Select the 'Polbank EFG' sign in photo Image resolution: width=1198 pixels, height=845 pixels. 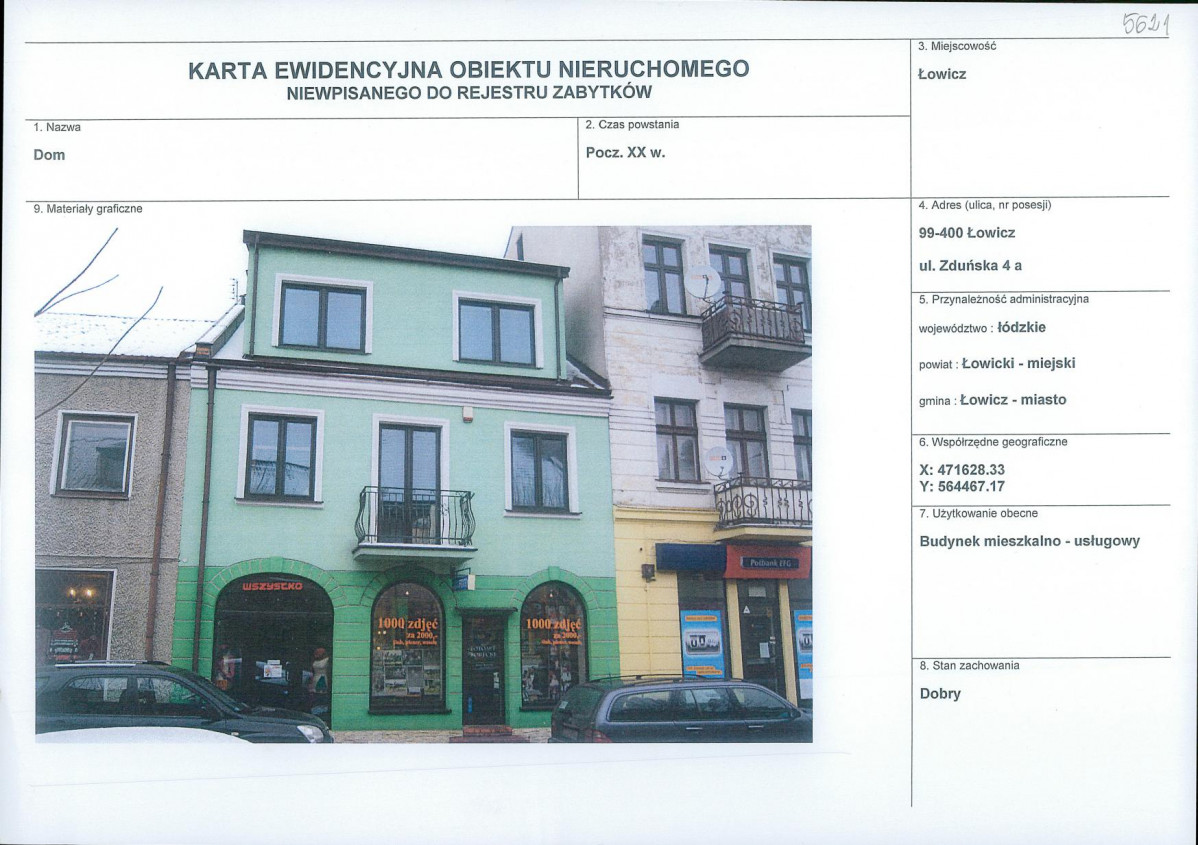click(771, 560)
